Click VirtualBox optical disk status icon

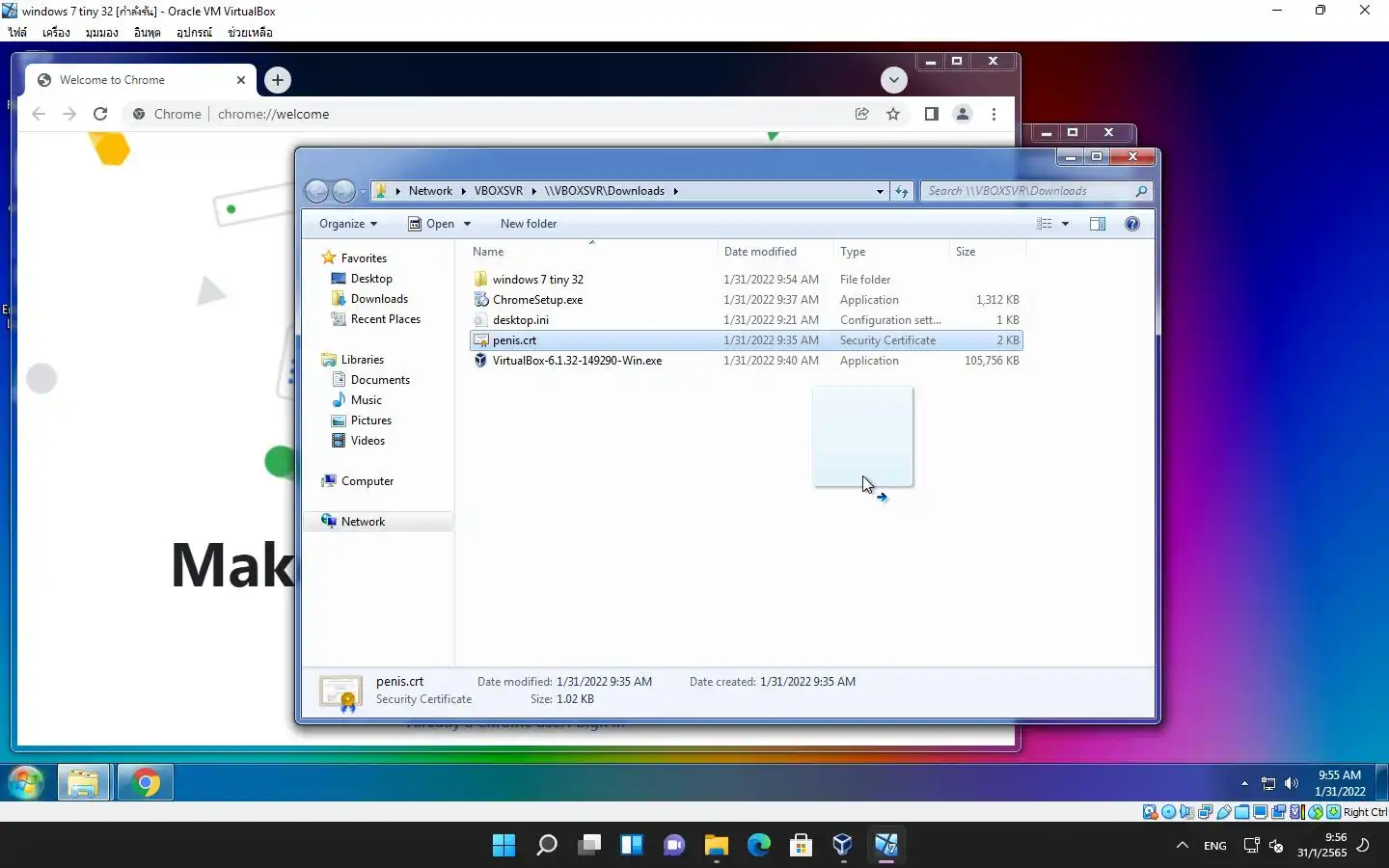pos(1169,812)
